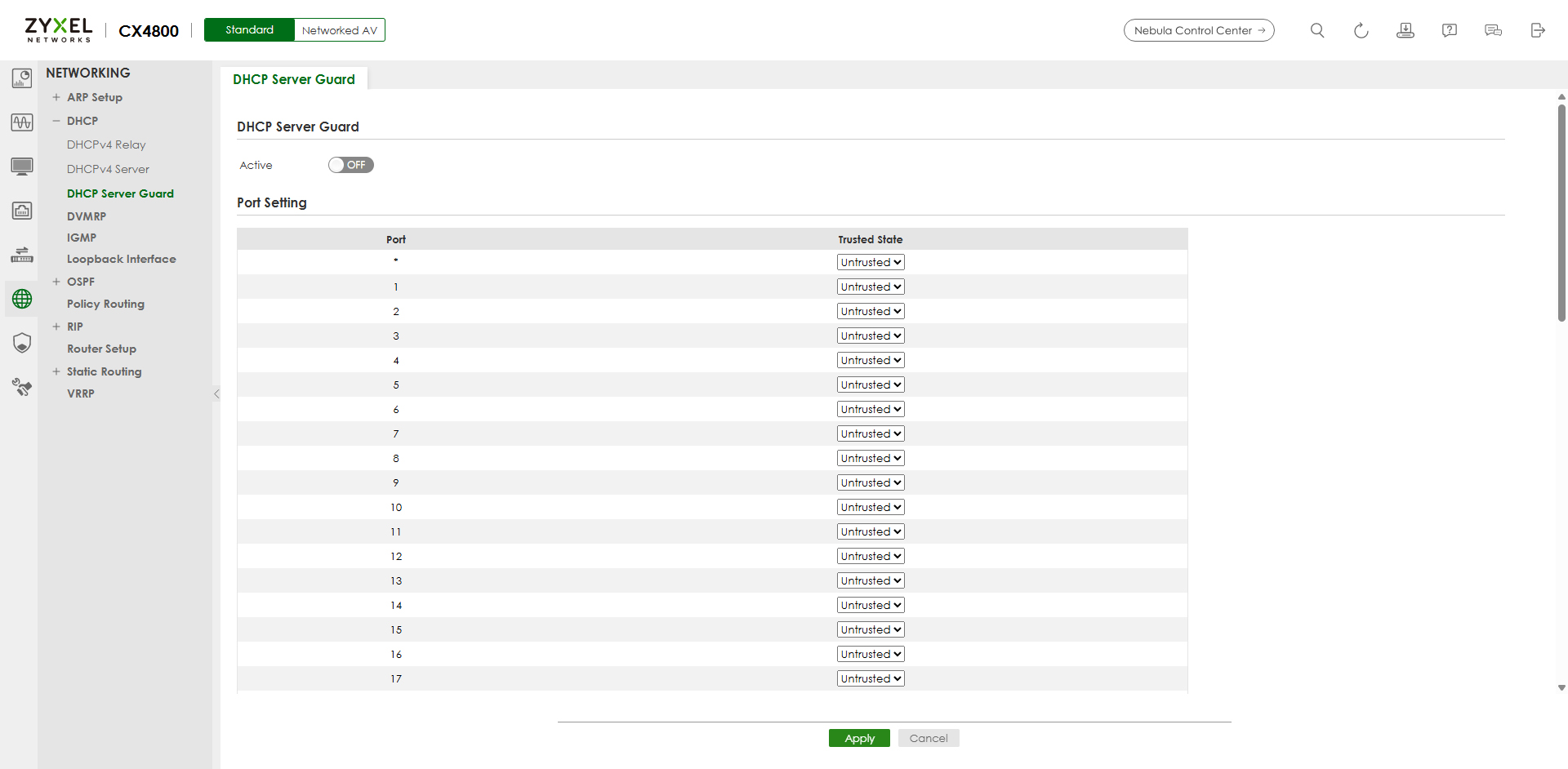This screenshot has height=769, width=1568.
Task: Click the logout icon
Action: pyautogui.click(x=1537, y=30)
